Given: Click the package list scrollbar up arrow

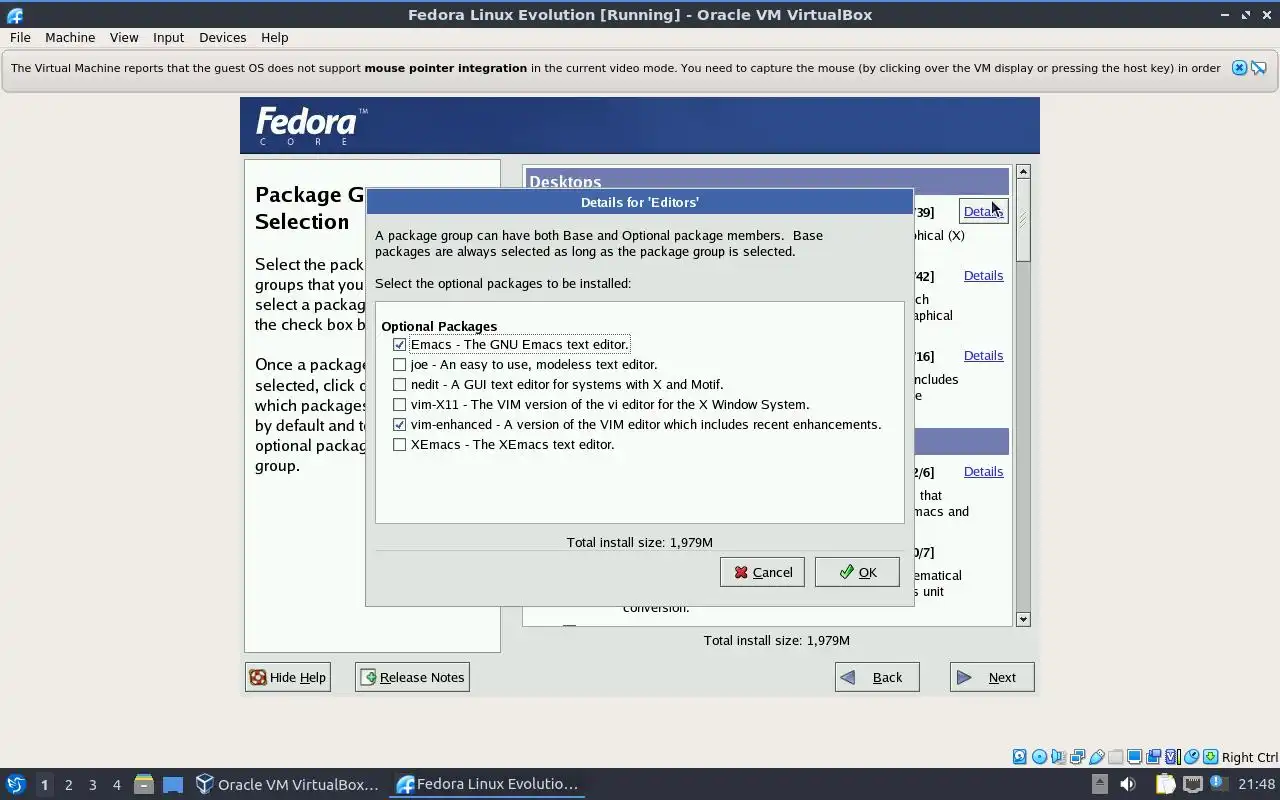Looking at the screenshot, I should click(x=1023, y=172).
